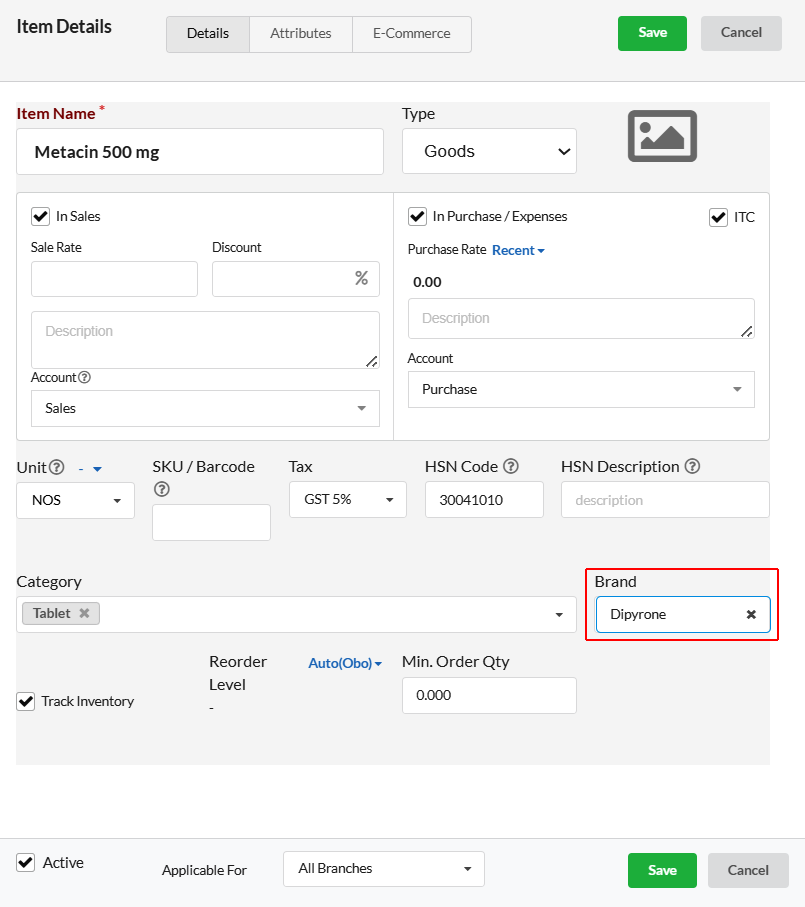Click the item image placeholder icon
This screenshot has height=907, width=805.
tap(662, 136)
